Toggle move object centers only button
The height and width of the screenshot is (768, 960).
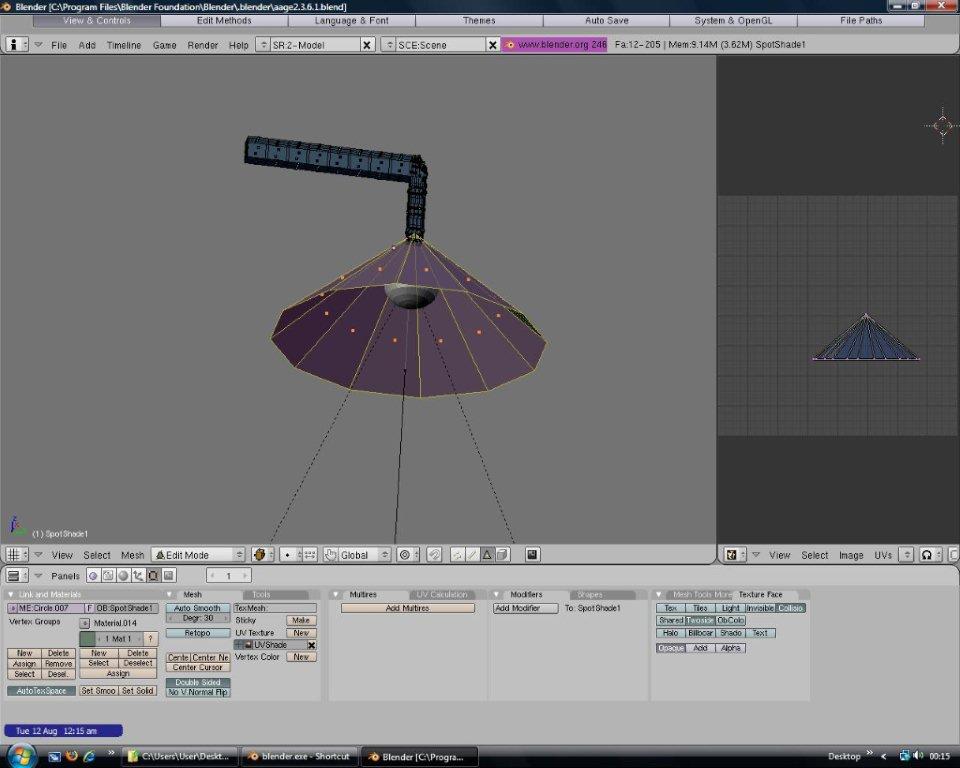pyautogui.click(x=310, y=555)
